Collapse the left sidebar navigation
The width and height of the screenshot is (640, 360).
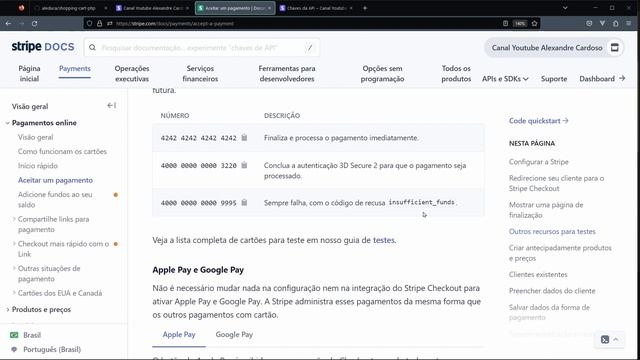[x=111, y=106]
